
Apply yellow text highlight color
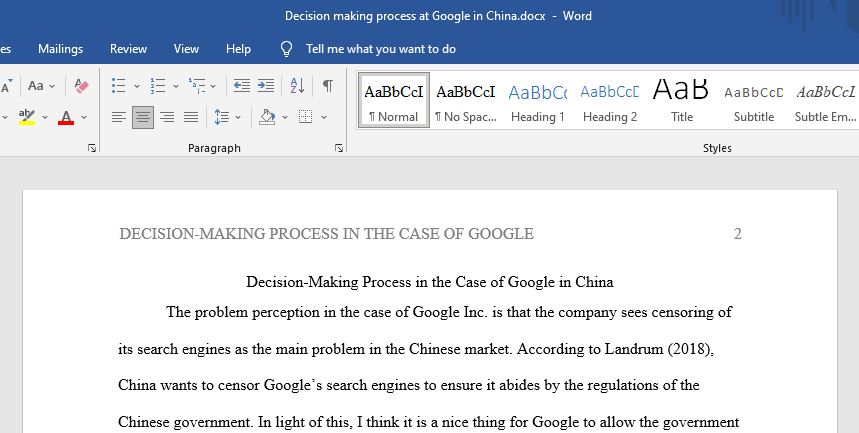[x=27, y=117]
